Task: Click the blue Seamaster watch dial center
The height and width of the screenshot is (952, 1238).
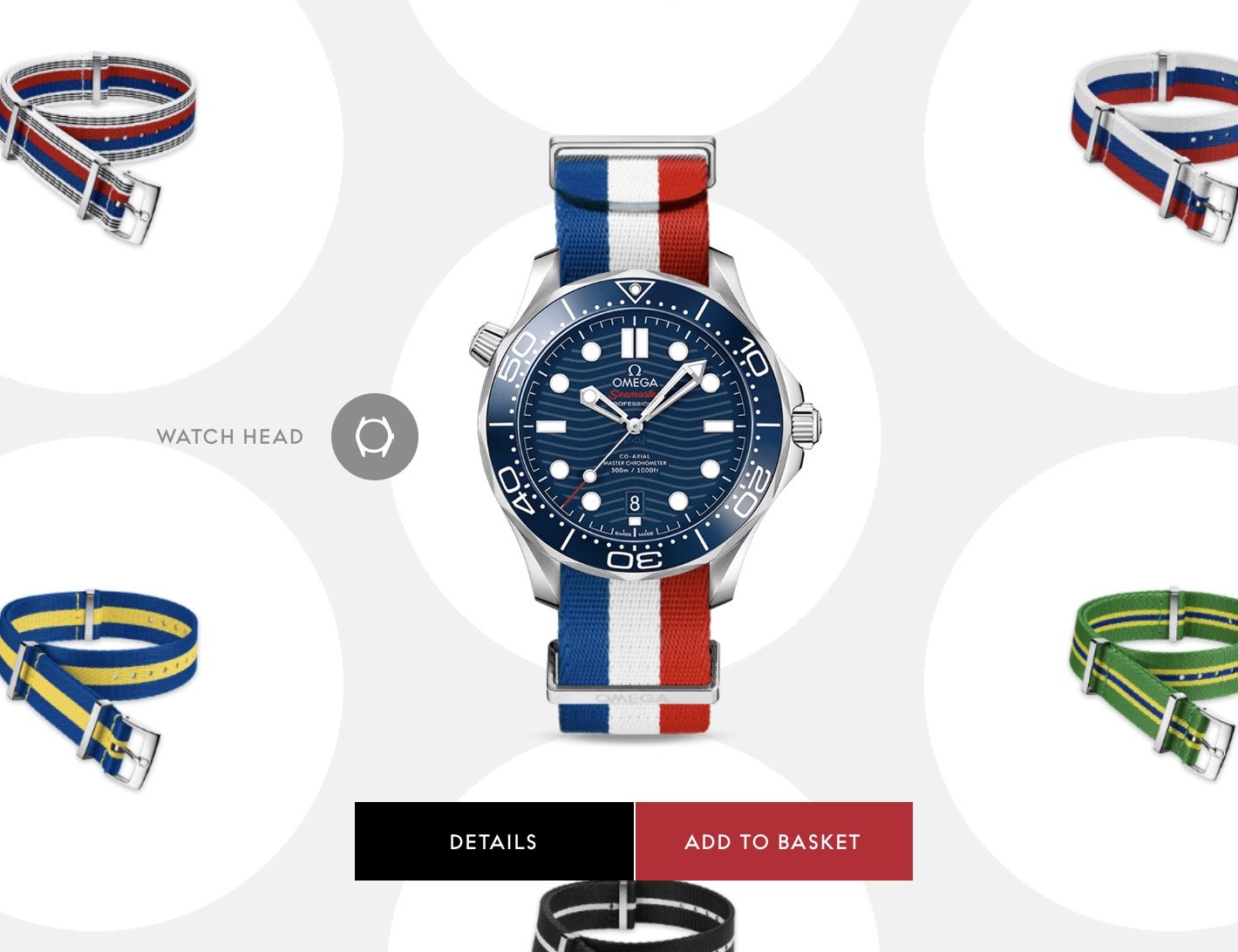Action: tap(634, 426)
